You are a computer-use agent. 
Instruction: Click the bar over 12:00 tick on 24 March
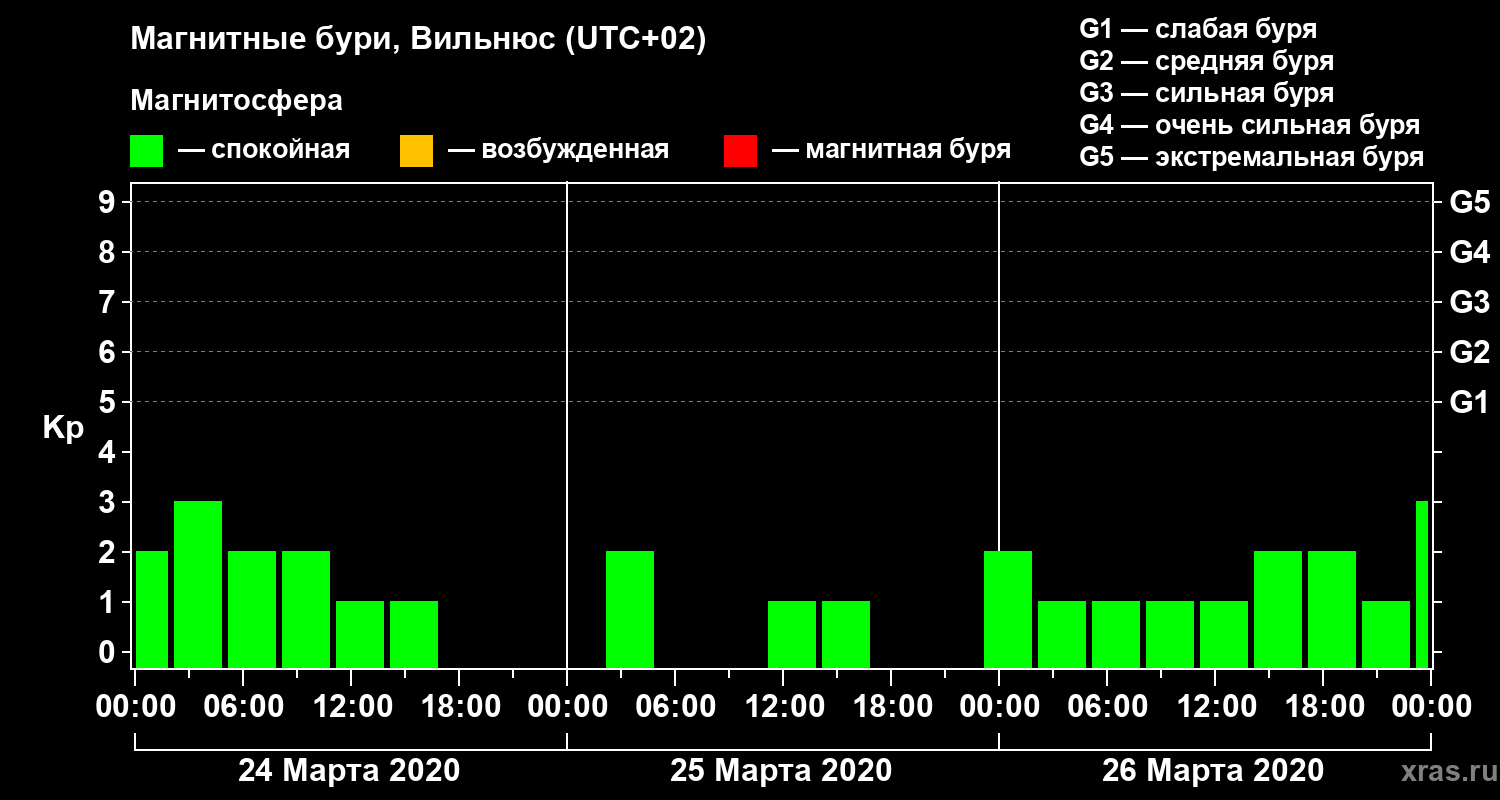[x=360, y=634]
